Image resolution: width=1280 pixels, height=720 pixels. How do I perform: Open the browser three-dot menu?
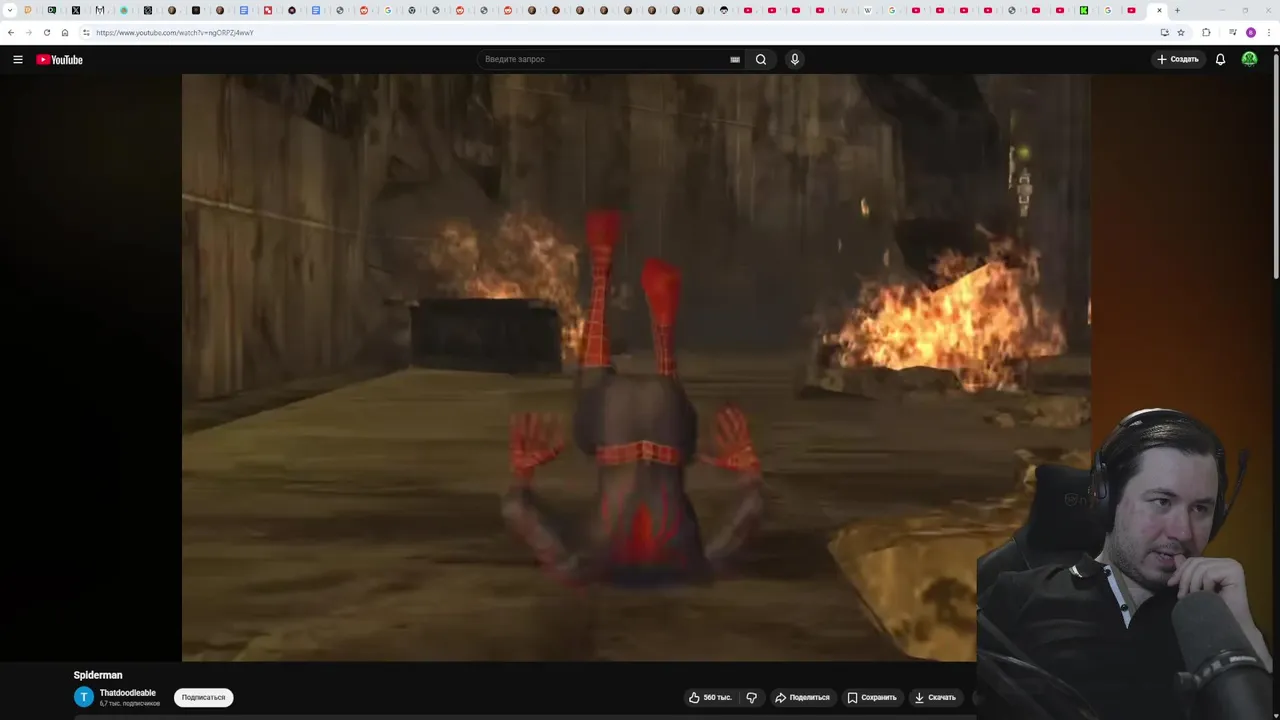1269,32
